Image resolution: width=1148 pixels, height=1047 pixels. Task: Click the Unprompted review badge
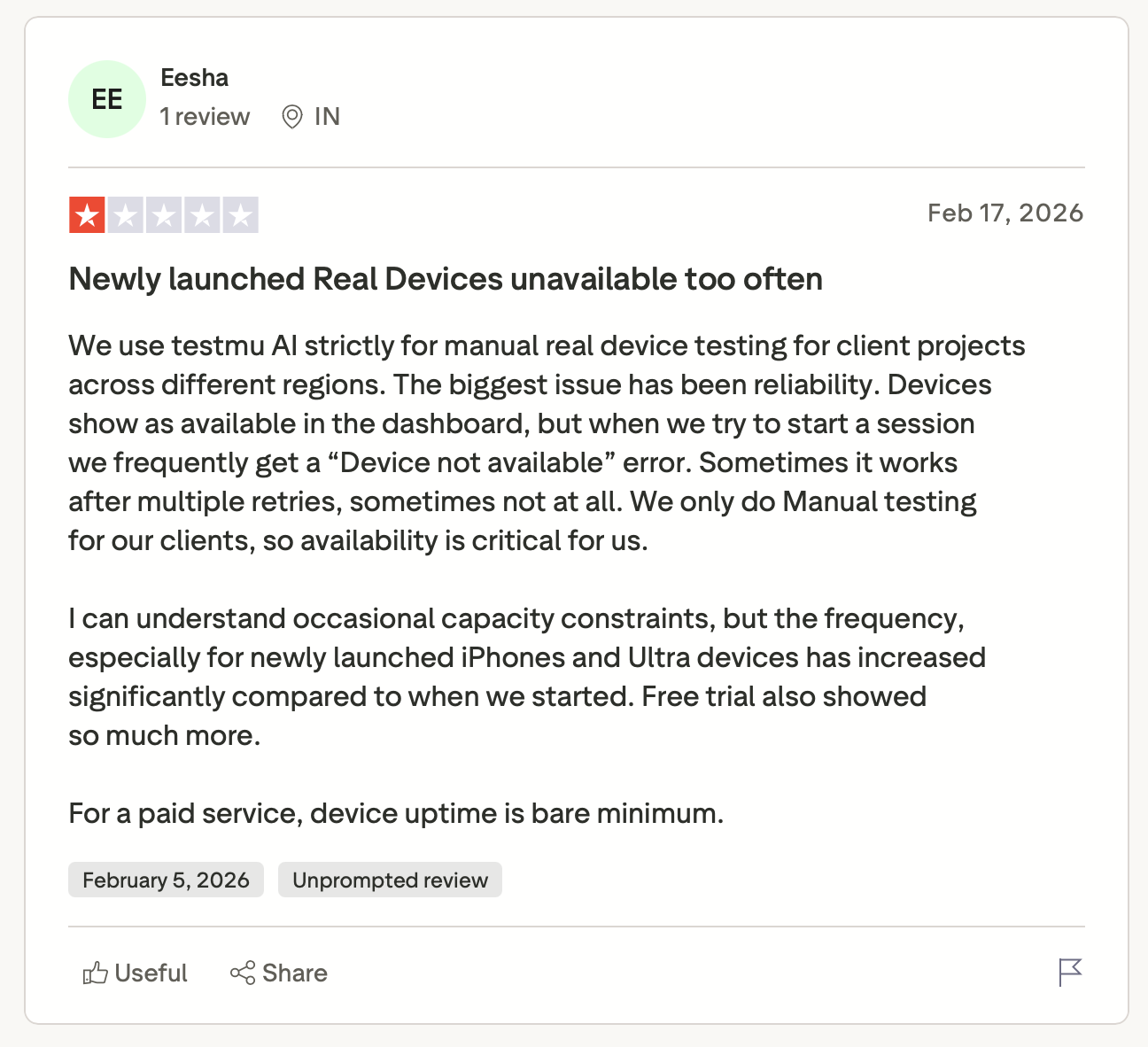click(390, 880)
